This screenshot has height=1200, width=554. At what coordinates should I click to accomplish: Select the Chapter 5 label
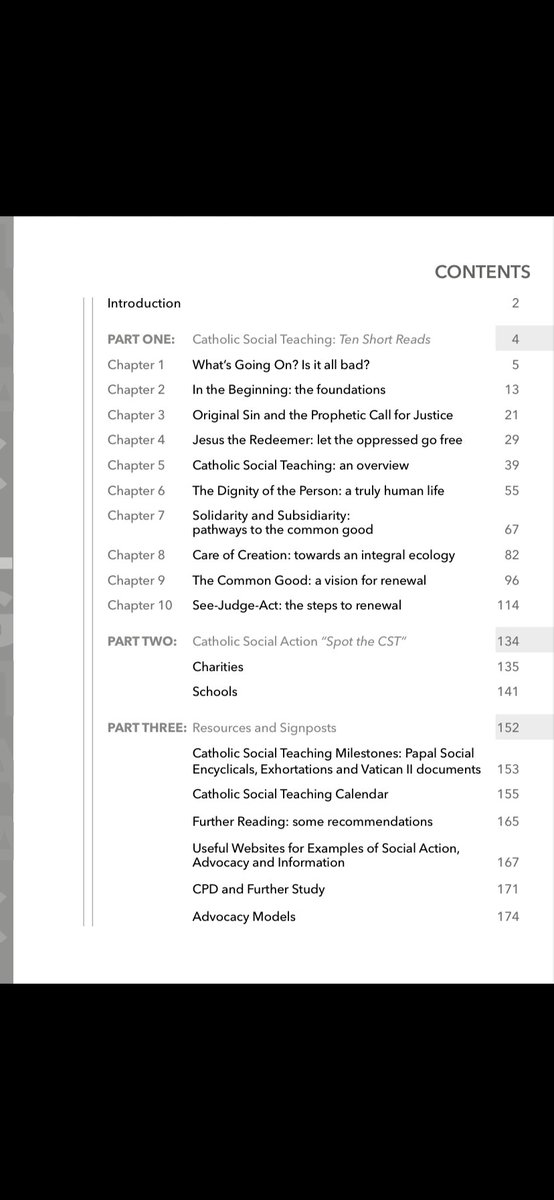click(136, 465)
